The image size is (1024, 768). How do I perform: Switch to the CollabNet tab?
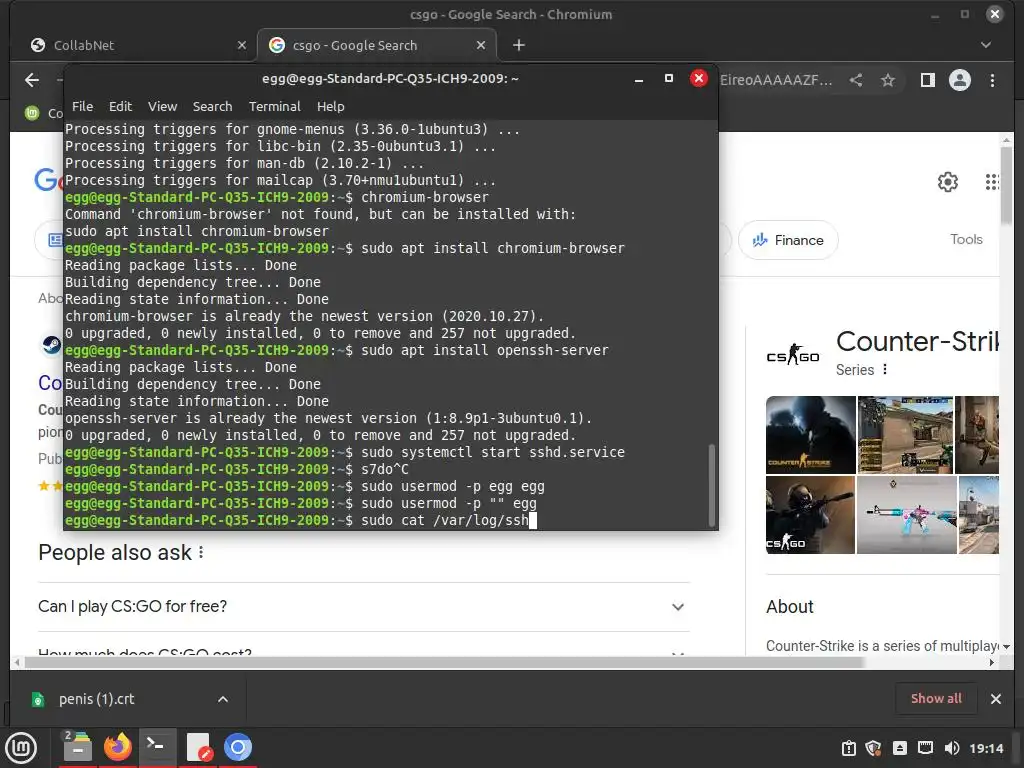click(x=137, y=45)
